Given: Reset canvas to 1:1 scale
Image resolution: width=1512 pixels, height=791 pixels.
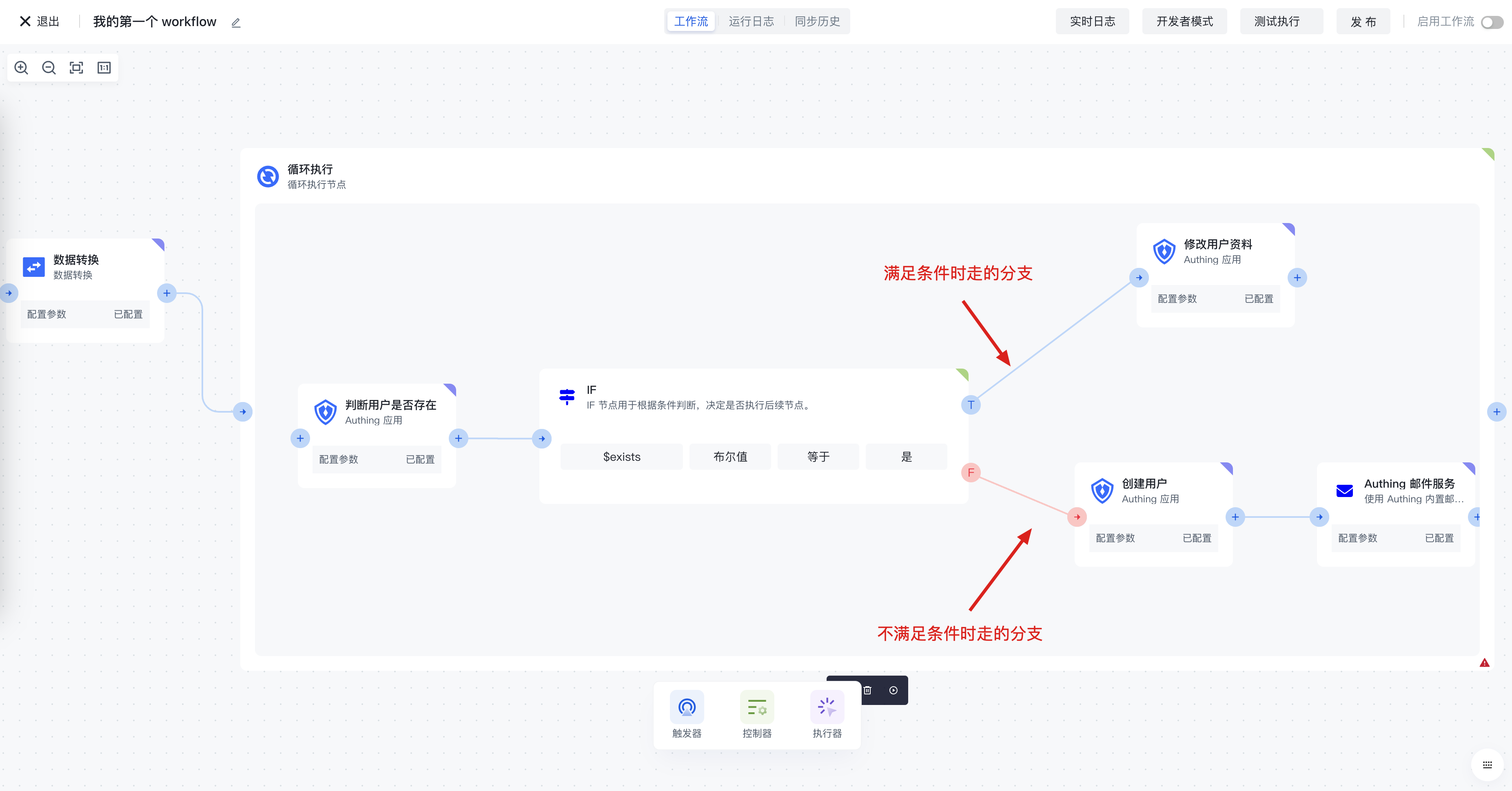Looking at the screenshot, I should pos(104,68).
